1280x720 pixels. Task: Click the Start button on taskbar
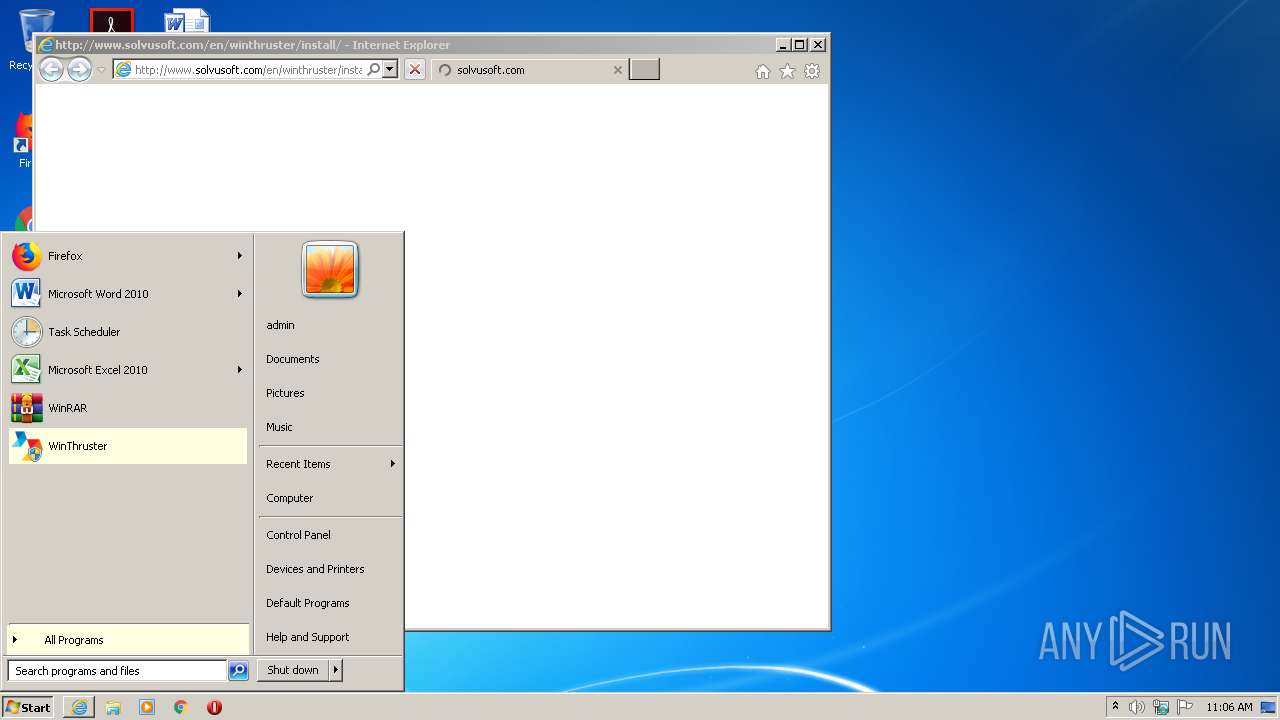tap(28, 707)
